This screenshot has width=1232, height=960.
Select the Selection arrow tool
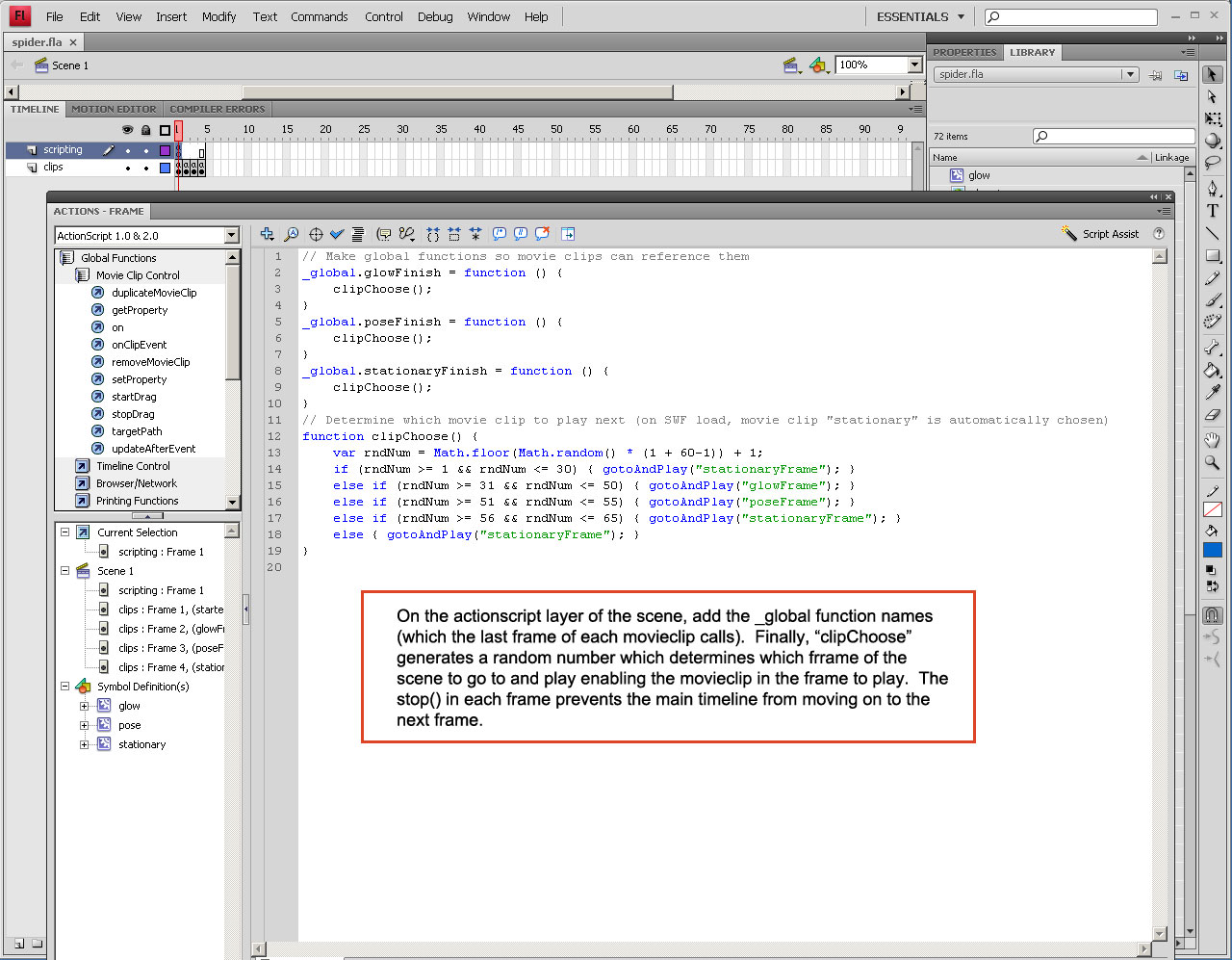[x=1212, y=74]
